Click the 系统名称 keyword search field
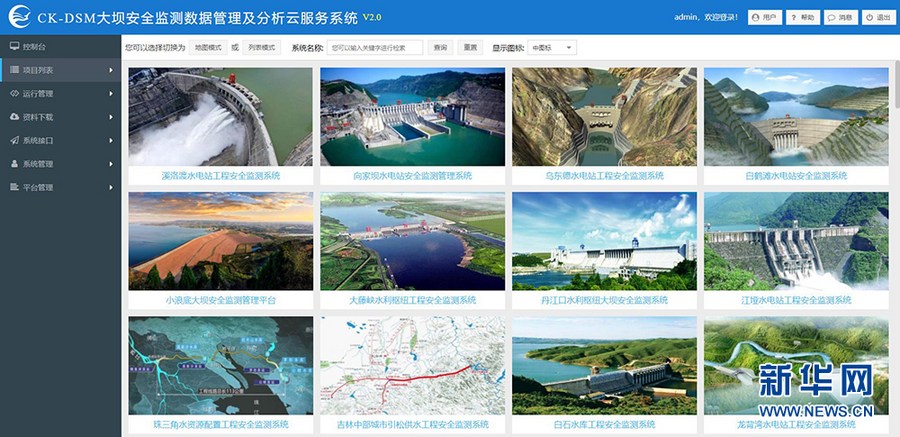900x437 pixels. [x=374, y=47]
